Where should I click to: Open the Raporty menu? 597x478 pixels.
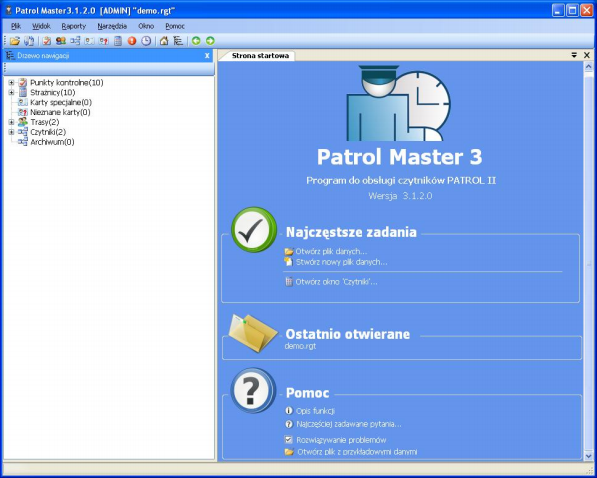(73, 26)
